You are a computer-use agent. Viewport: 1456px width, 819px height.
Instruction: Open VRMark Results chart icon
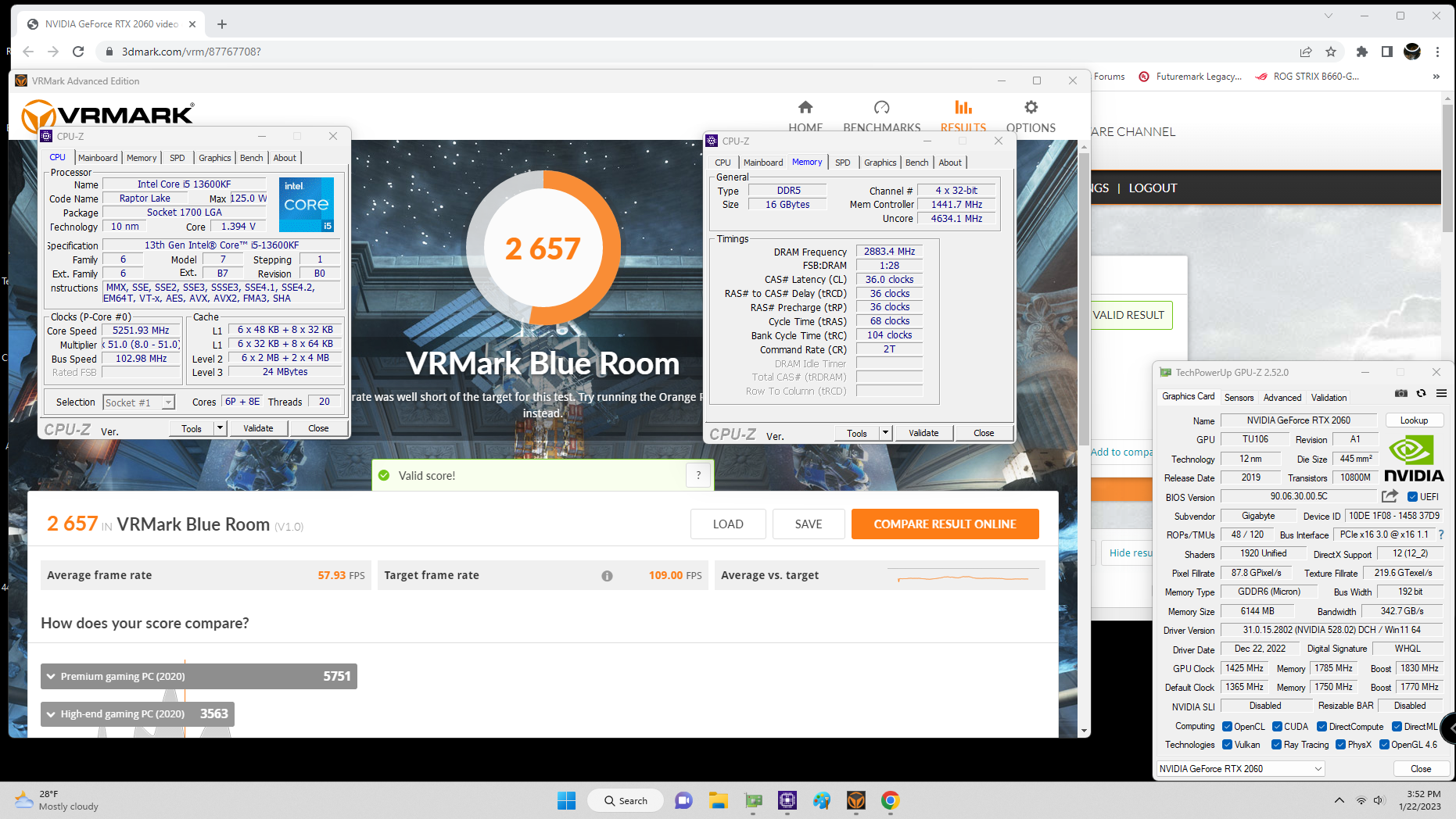click(963, 107)
